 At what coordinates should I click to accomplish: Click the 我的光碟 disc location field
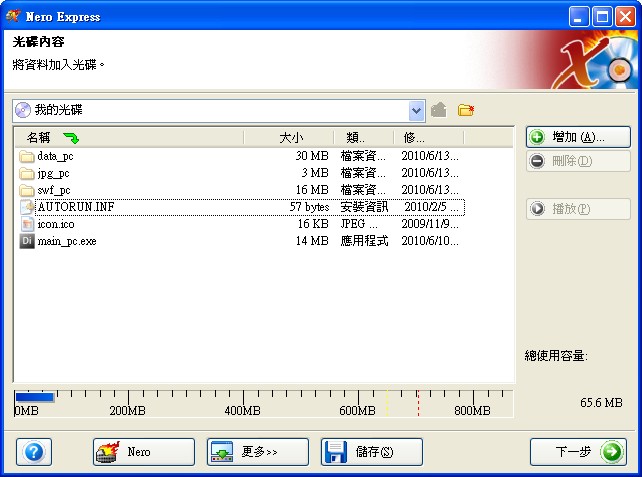click(x=219, y=111)
